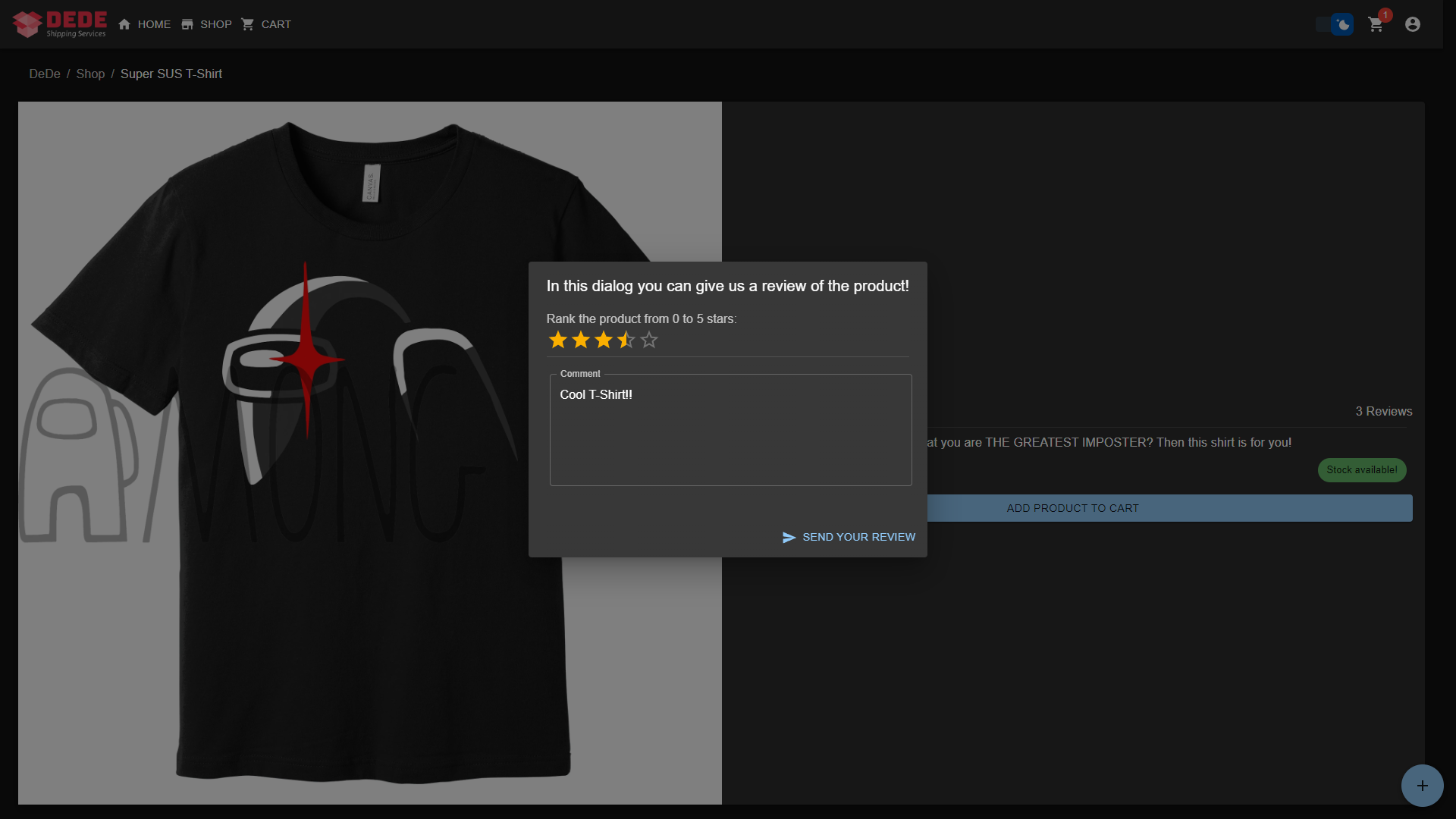Click the shopping cart icon with badge

(1376, 24)
